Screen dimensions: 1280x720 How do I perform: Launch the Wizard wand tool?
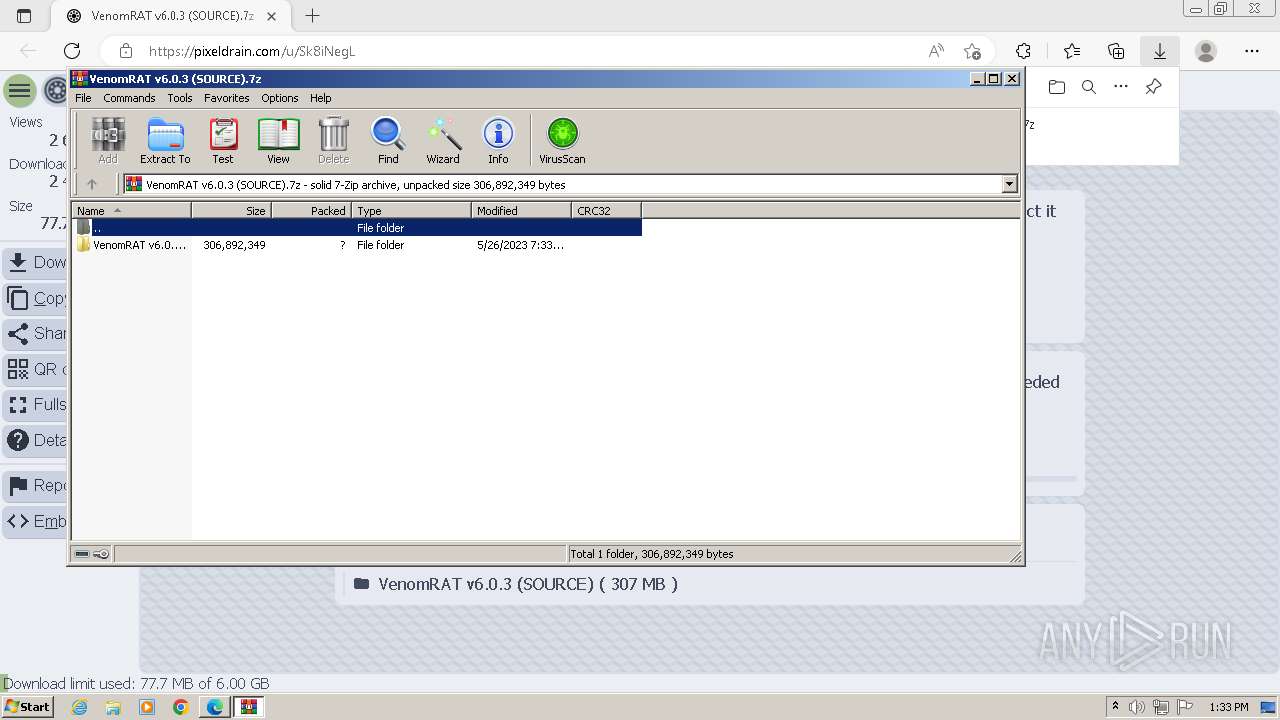pyautogui.click(x=443, y=140)
